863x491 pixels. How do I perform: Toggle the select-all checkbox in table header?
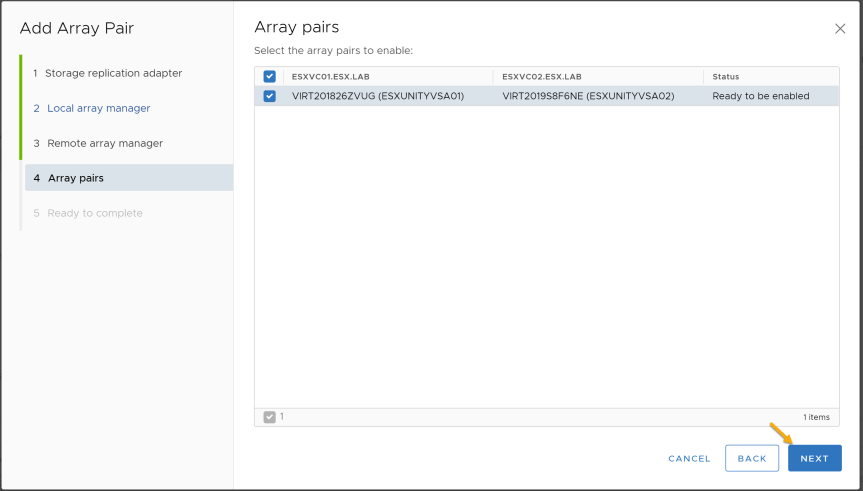tap(269, 77)
